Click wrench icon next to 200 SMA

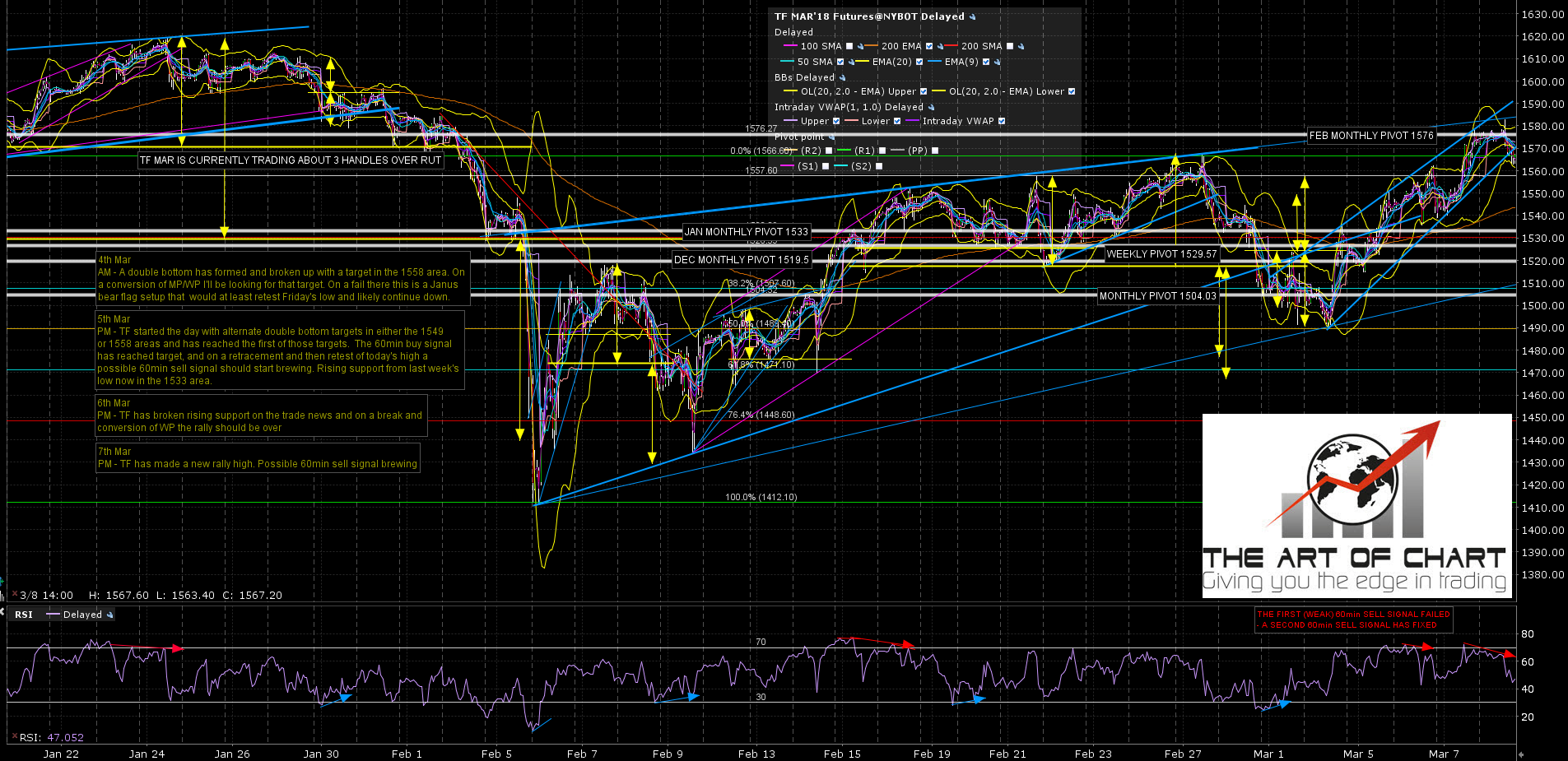coord(1021,47)
